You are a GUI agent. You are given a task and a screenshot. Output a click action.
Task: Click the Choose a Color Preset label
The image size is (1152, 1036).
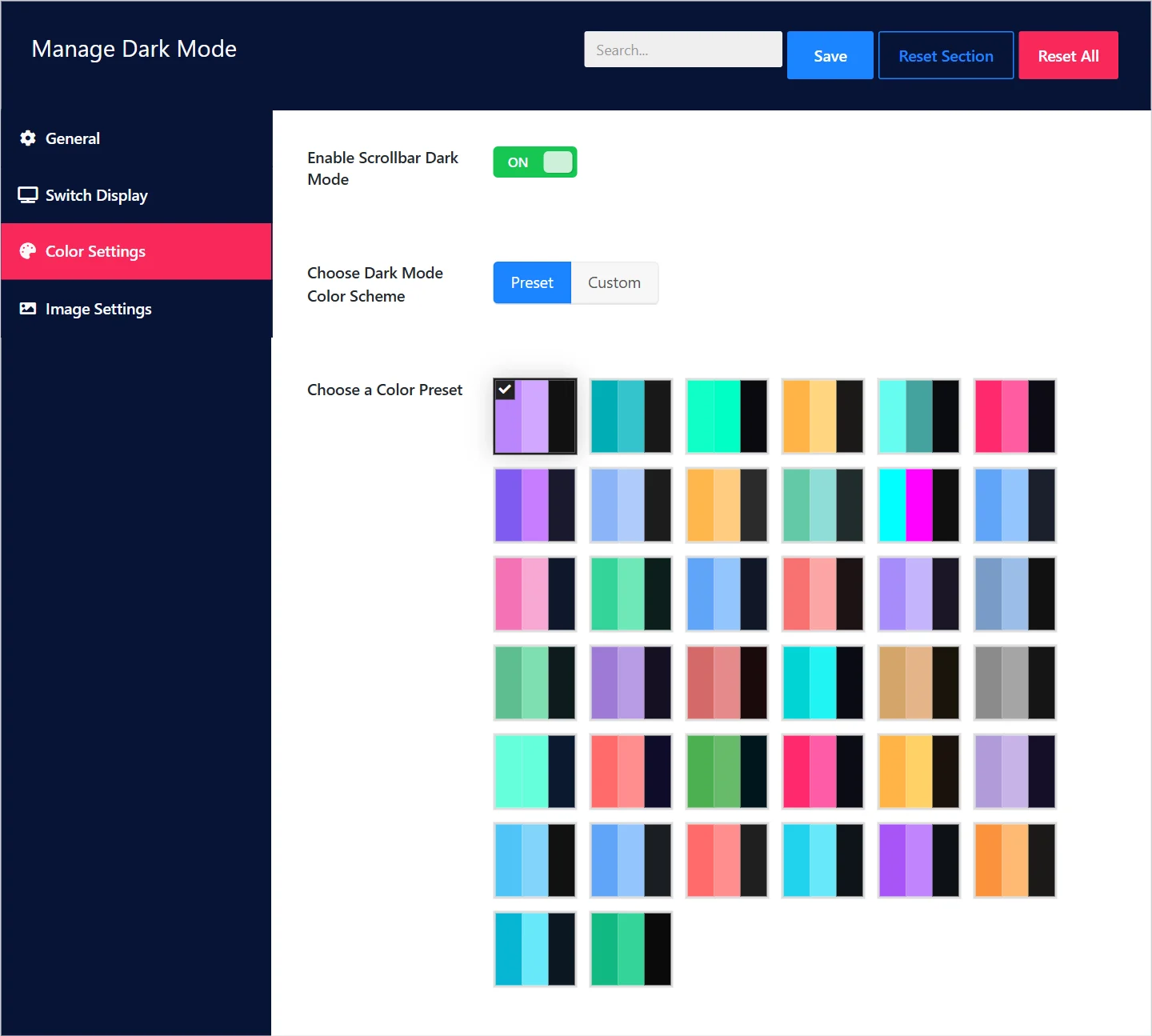tap(385, 390)
